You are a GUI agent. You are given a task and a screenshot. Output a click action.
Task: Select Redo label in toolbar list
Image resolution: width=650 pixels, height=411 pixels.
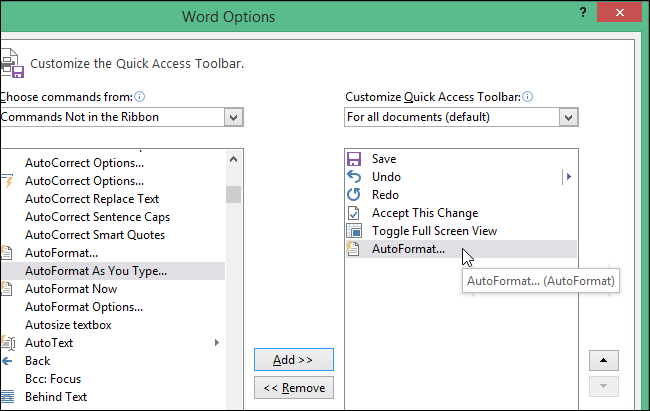(x=385, y=195)
